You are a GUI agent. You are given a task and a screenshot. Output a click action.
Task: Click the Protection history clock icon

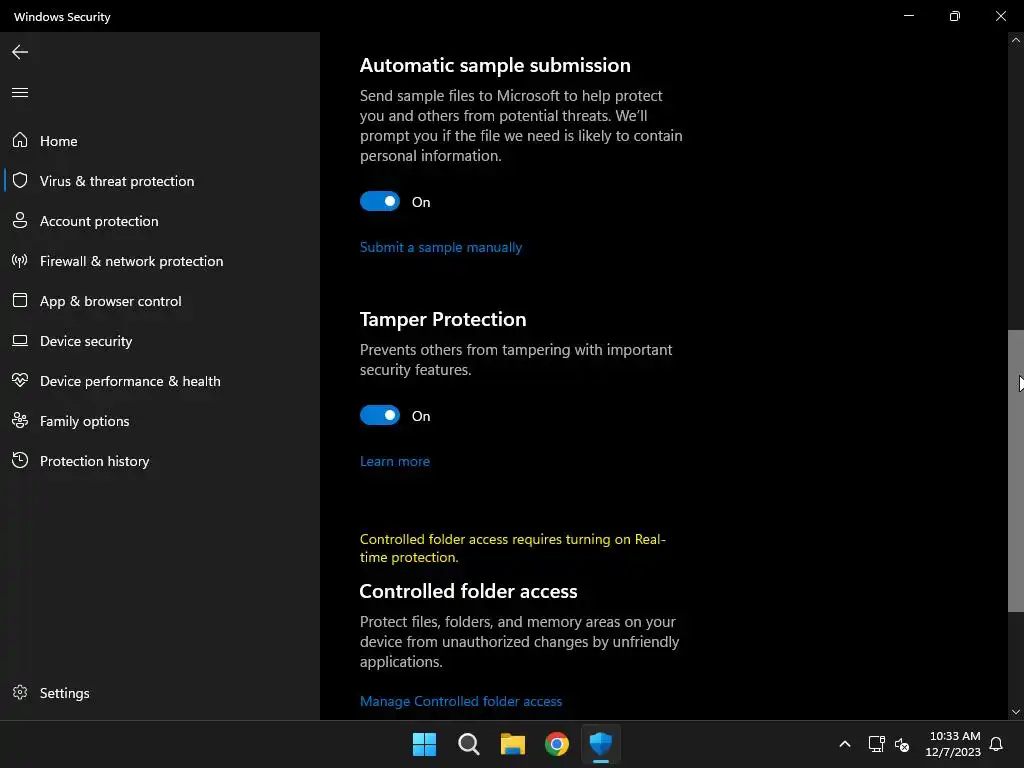click(20, 460)
